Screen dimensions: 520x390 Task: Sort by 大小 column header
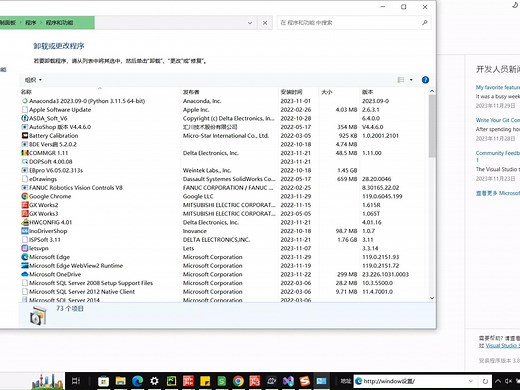click(x=327, y=92)
